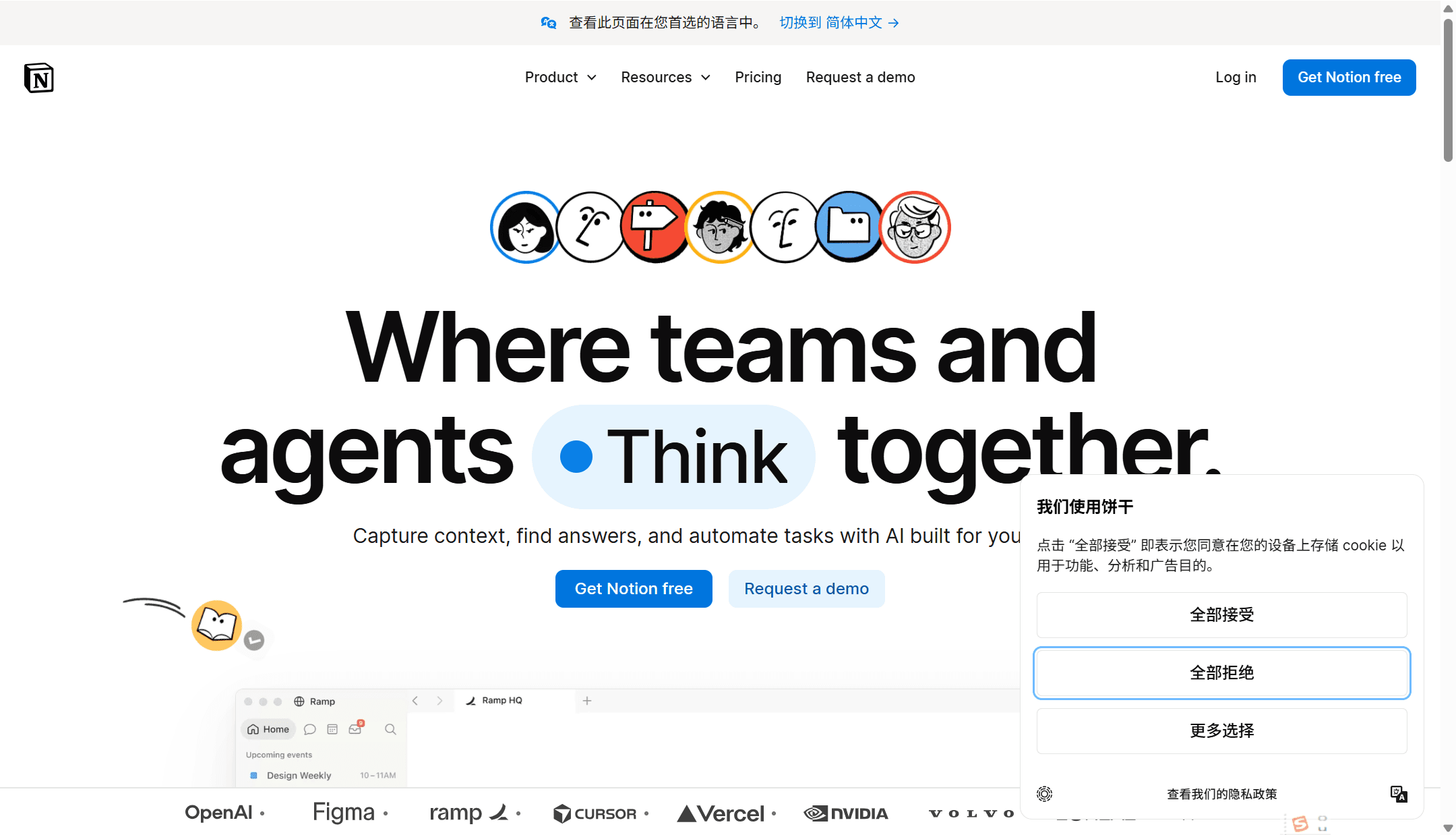Screen dimensions: 1456x835
Task: Open cookie settings icon in the cookie dialog
Action: point(1045,794)
